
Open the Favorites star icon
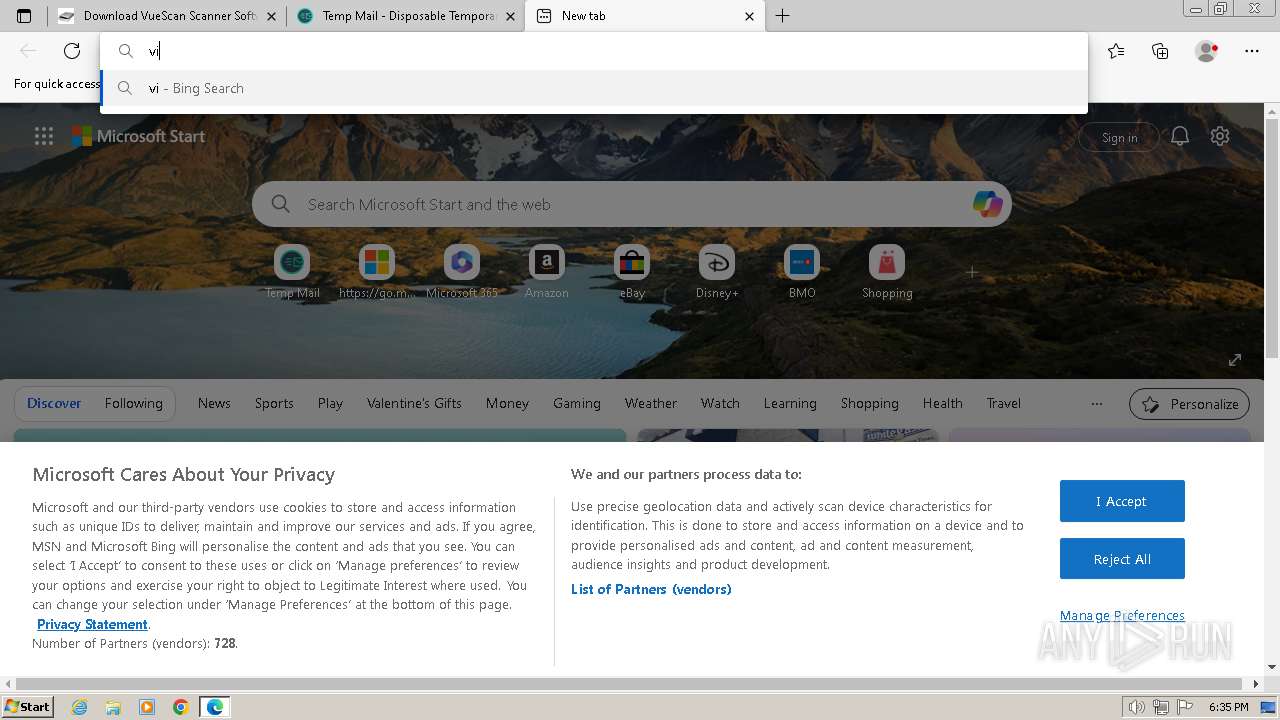click(x=1116, y=51)
